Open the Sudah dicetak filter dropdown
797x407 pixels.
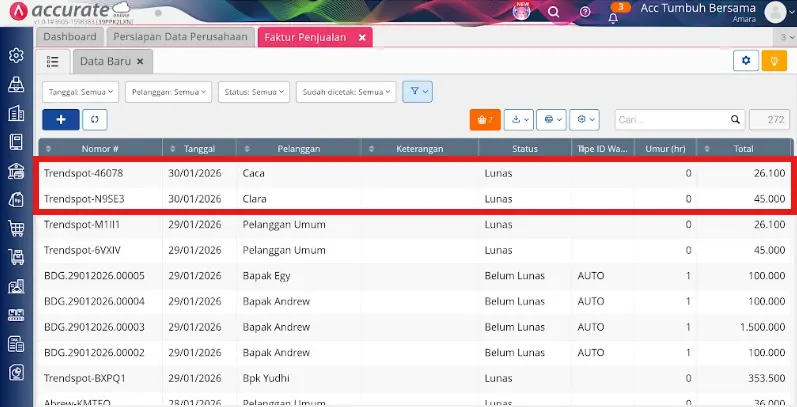tap(344, 92)
